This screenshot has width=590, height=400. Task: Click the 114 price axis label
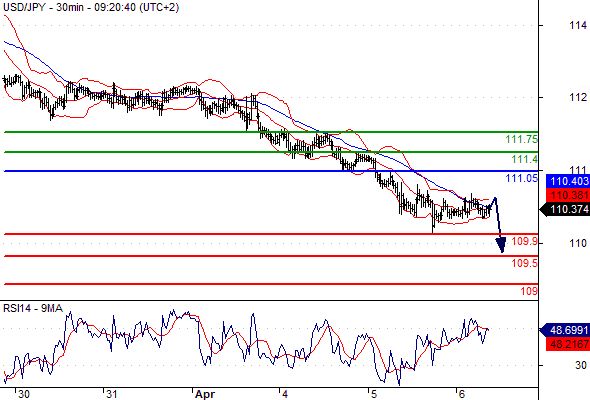tap(578, 26)
